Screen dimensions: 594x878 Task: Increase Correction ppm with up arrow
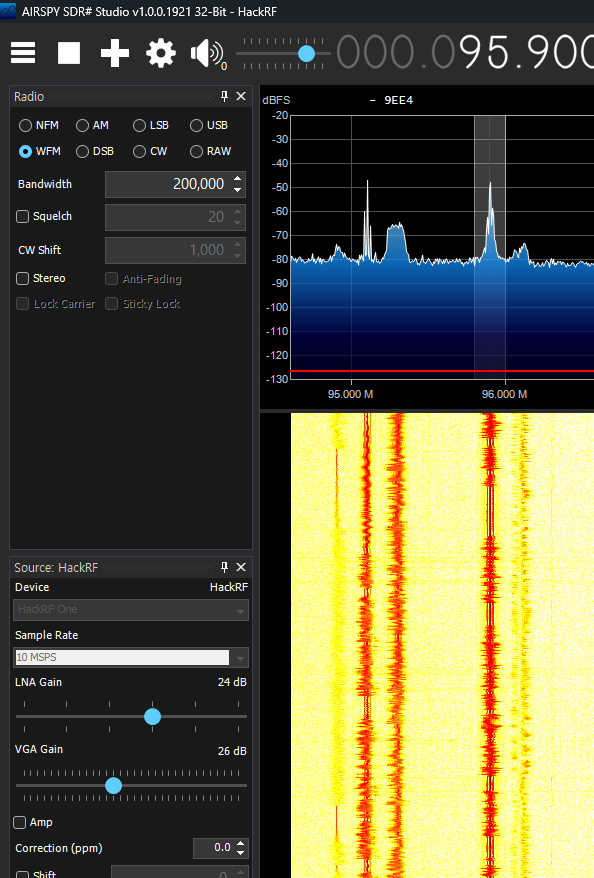pyautogui.click(x=241, y=843)
